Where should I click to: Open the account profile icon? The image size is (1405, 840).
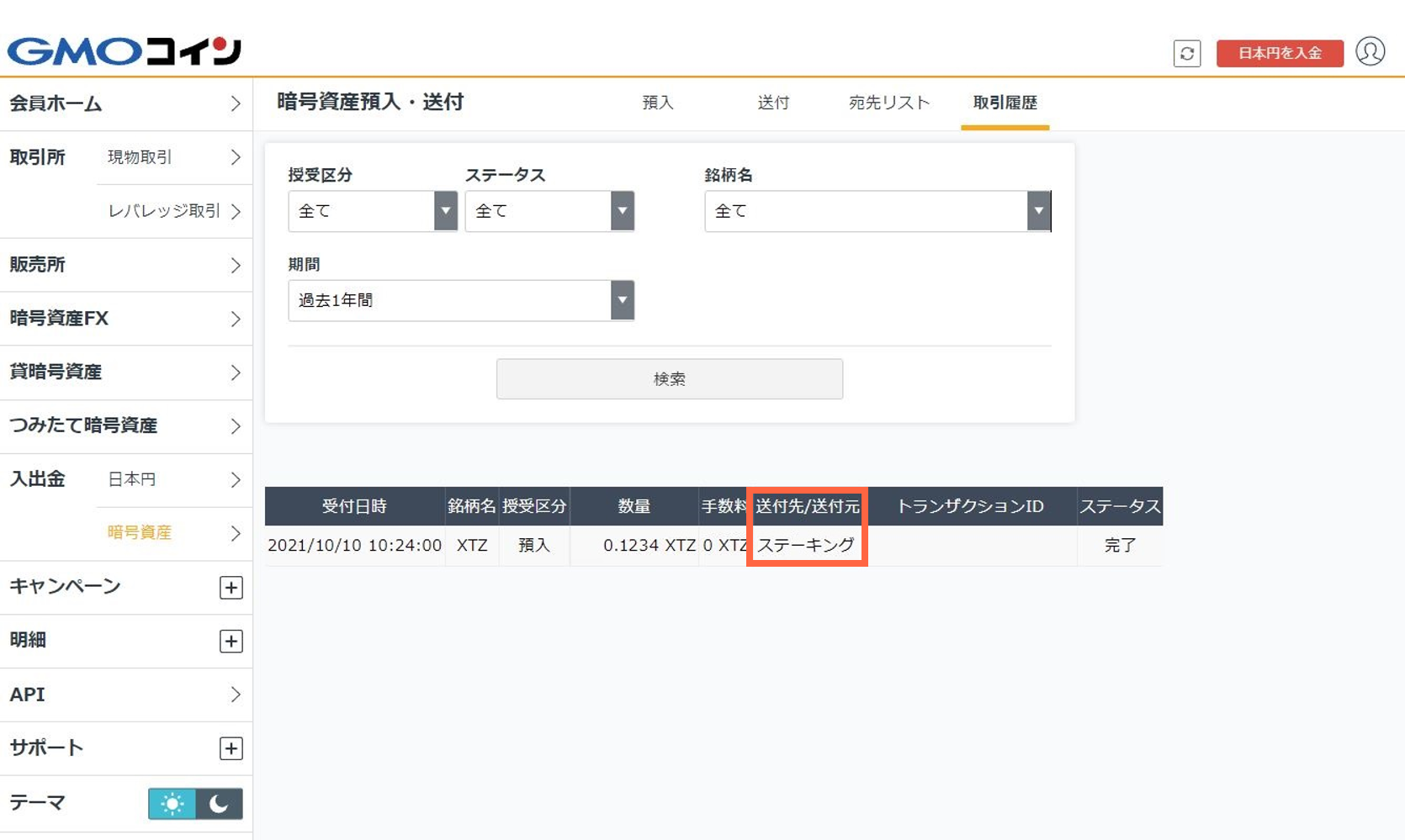pos(1371,51)
